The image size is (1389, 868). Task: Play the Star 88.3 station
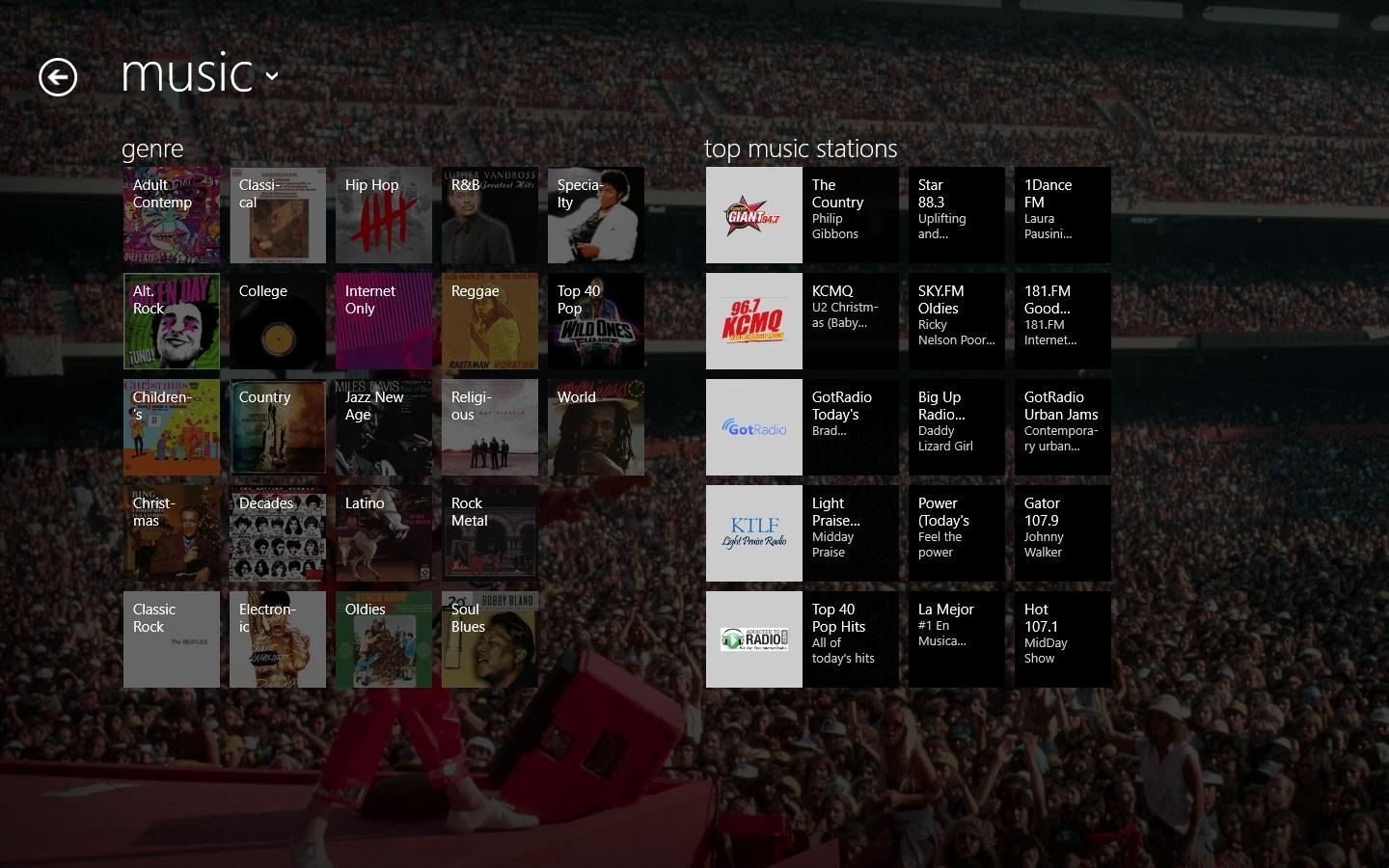tap(957, 215)
